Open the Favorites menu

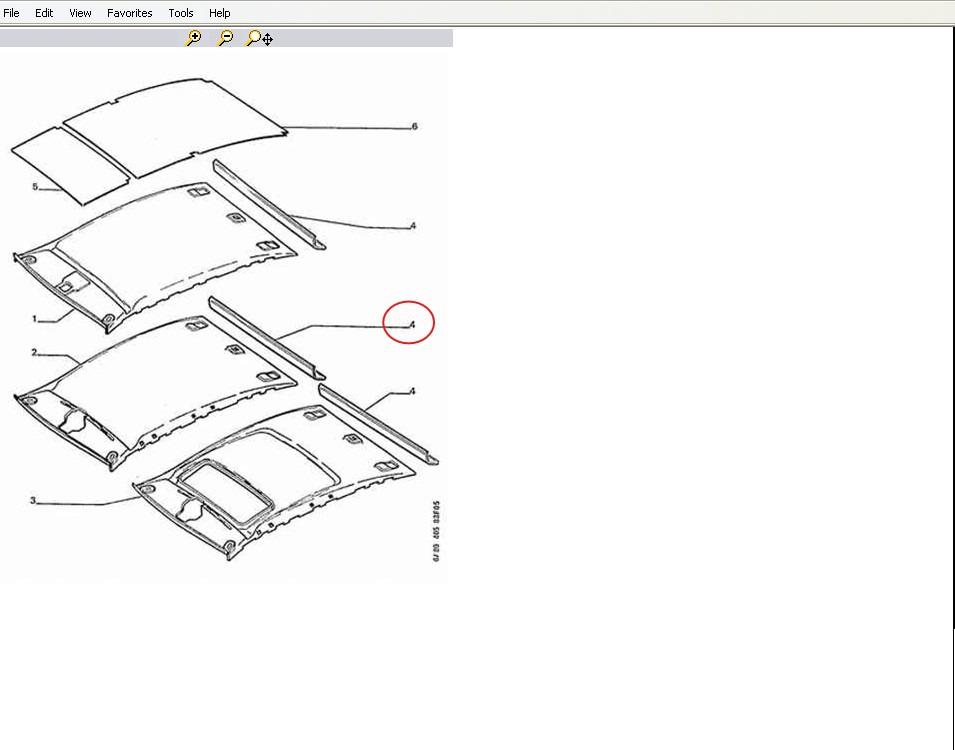[x=130, y=13]
